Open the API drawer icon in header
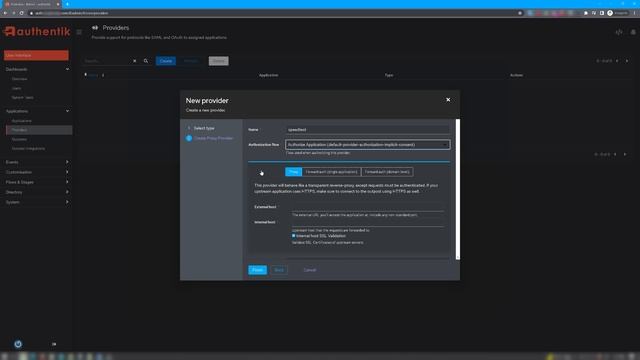Screen dimensions: 640x360 (x=619, y=32)
